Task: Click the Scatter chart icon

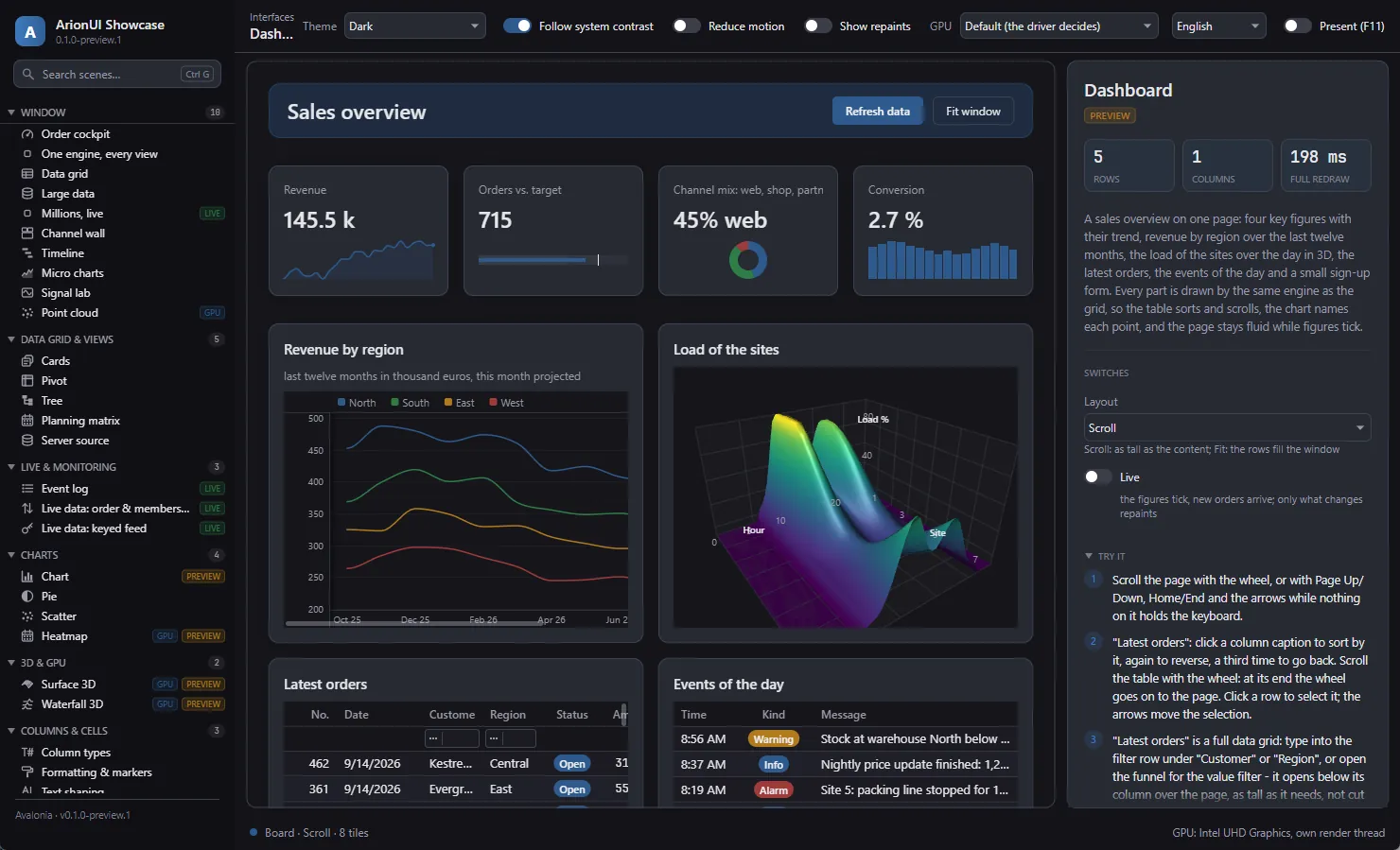Action: click(x=27, y=616)
